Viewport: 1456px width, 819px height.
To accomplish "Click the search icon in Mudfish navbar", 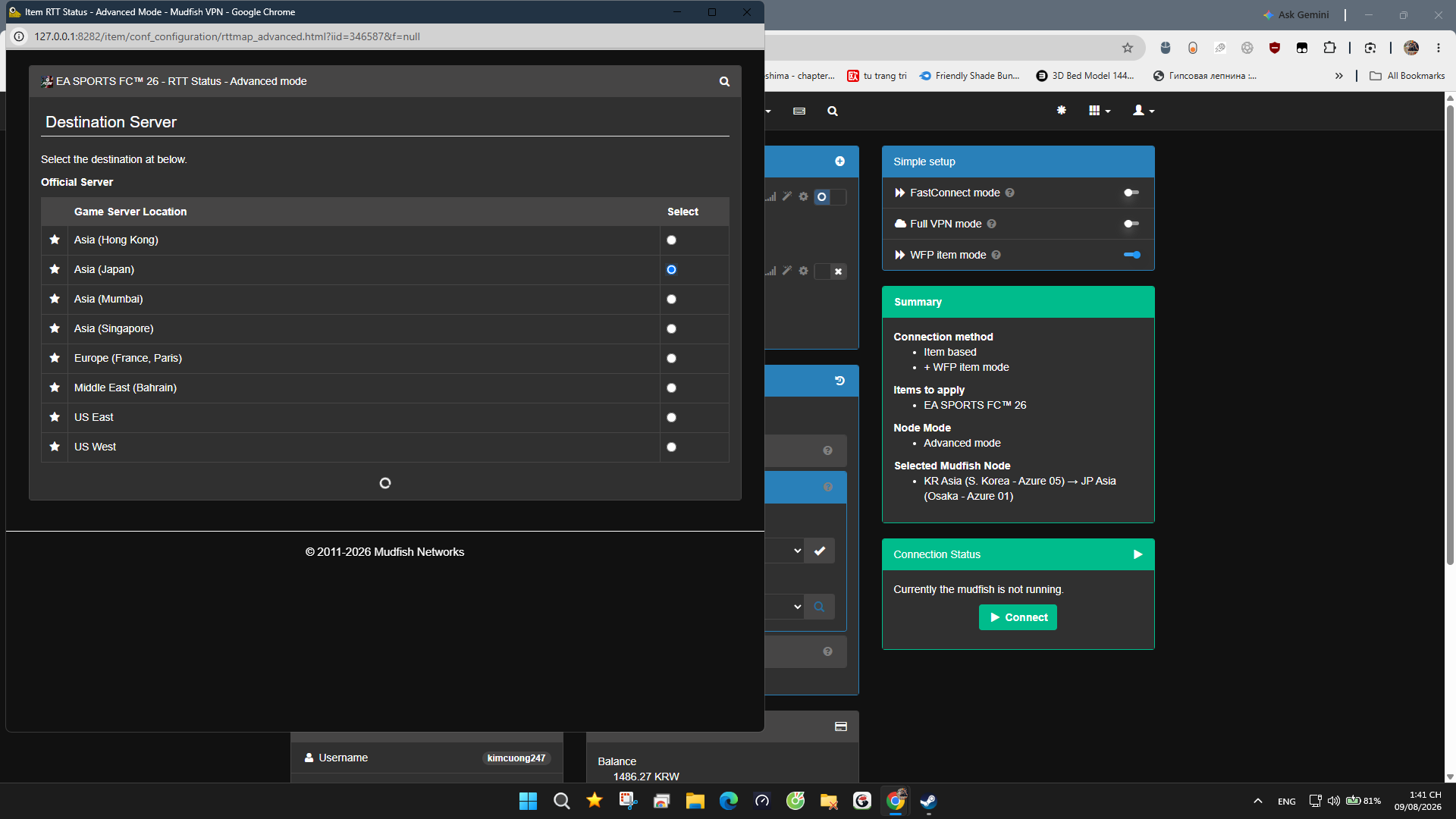I will [833, 111].
